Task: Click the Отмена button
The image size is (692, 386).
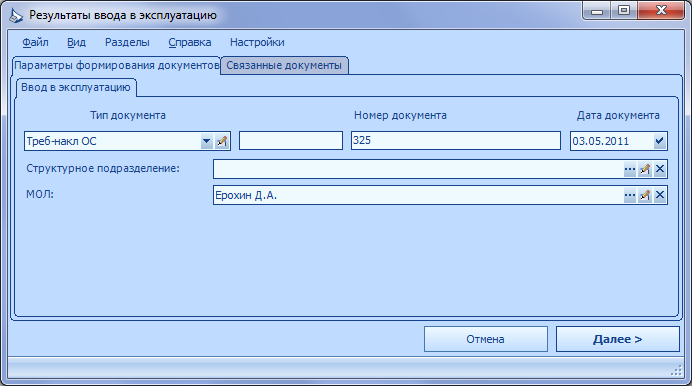Action: click(485, 339)
